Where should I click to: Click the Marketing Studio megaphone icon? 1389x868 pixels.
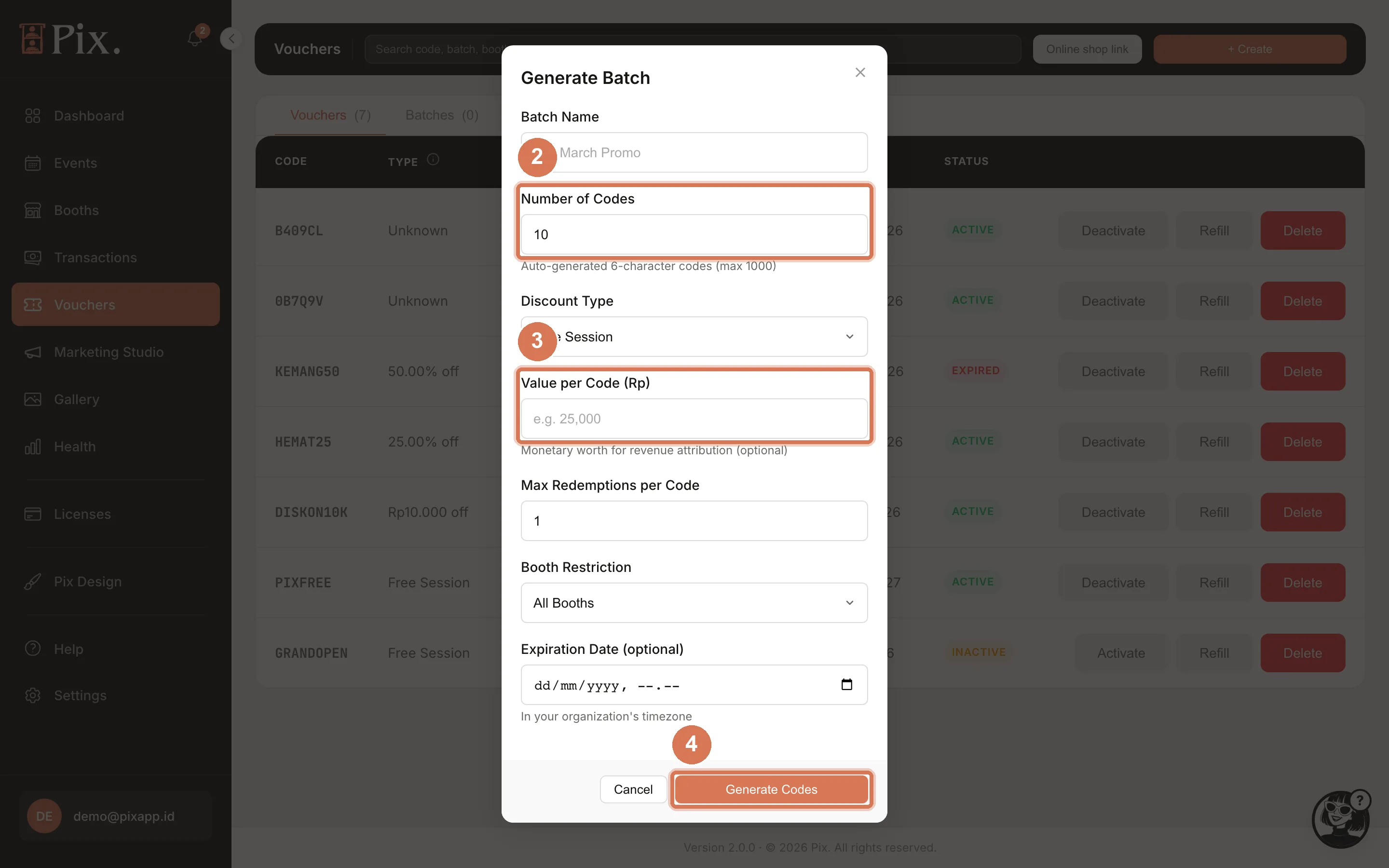coord(33,352)
